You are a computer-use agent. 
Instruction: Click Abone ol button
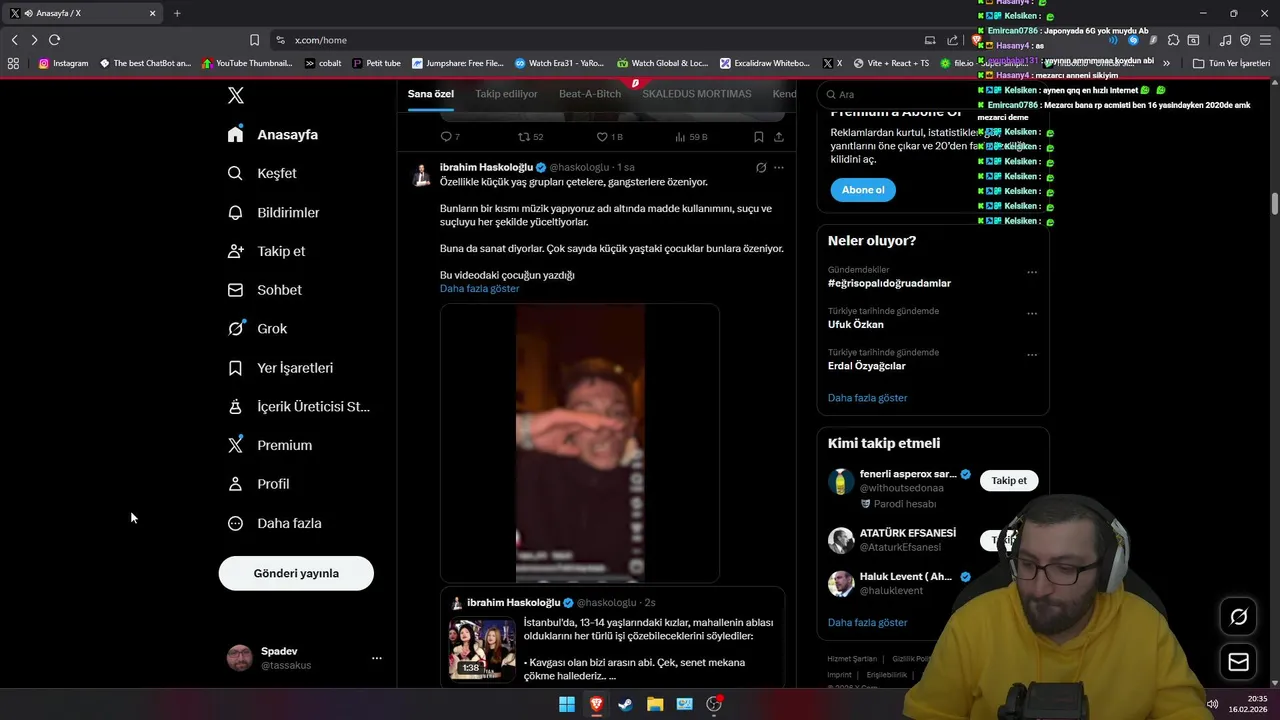point(863,190)
